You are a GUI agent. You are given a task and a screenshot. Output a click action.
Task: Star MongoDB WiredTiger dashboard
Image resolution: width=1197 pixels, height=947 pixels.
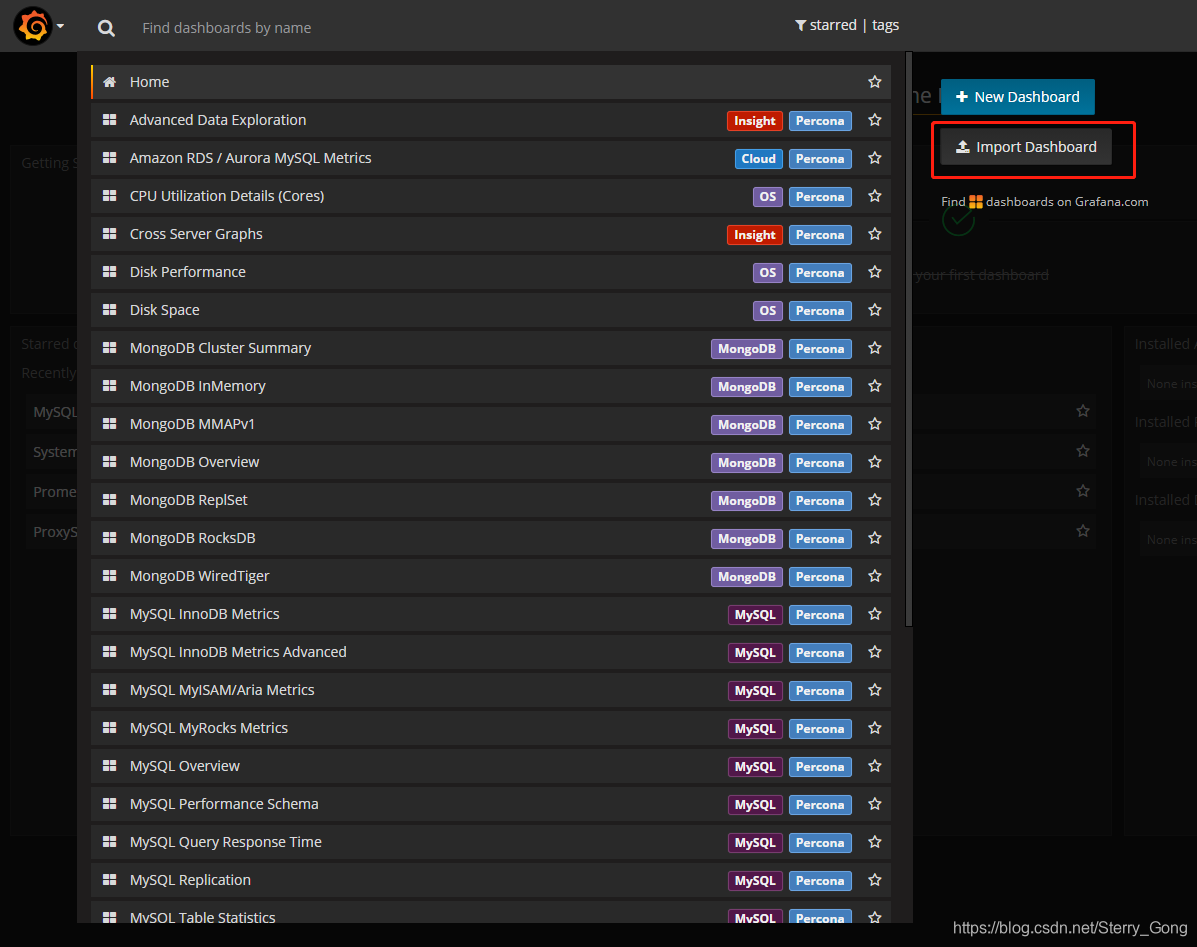(x=875, y=576)
